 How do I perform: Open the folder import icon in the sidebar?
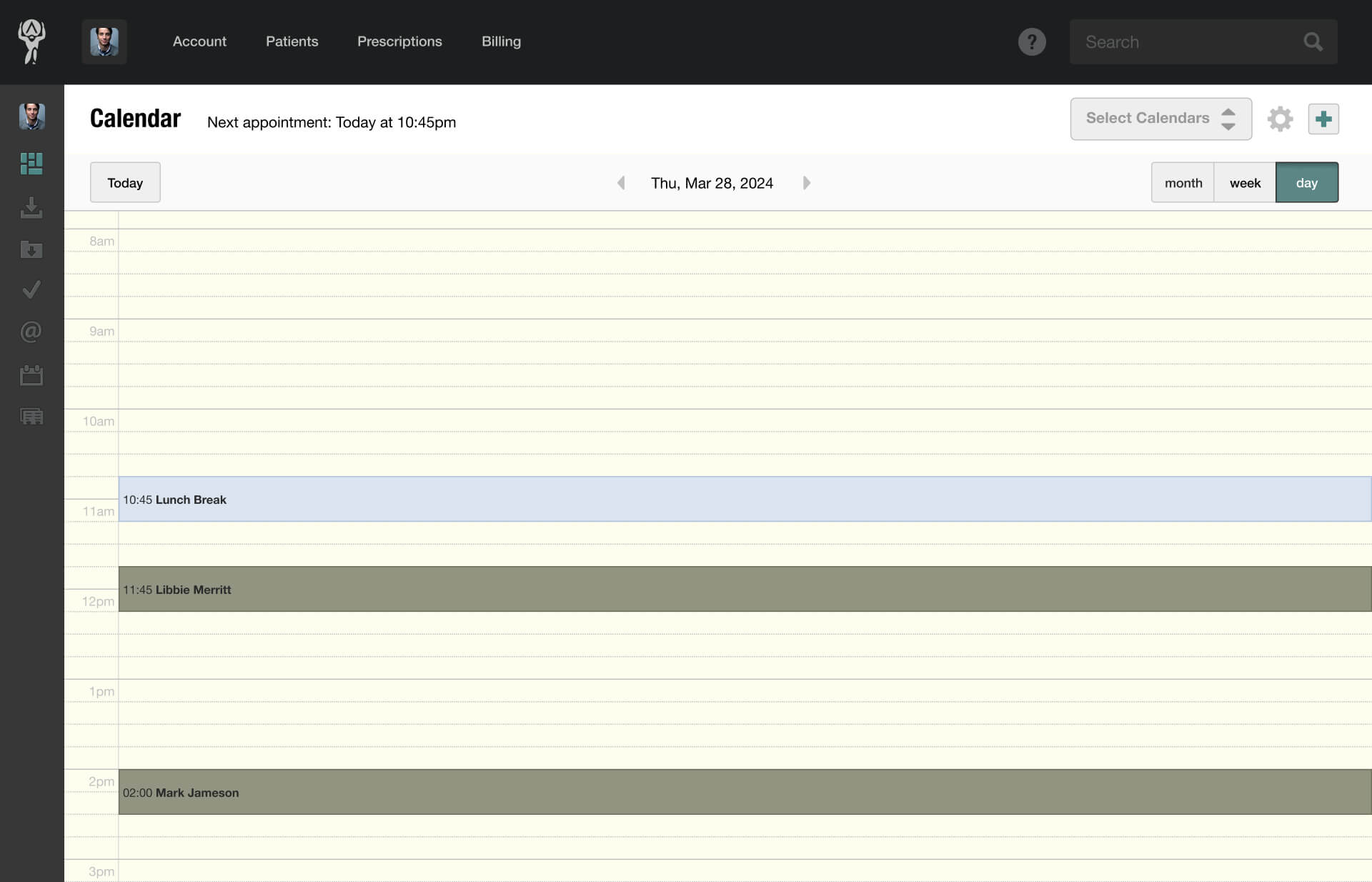point(31,249)
